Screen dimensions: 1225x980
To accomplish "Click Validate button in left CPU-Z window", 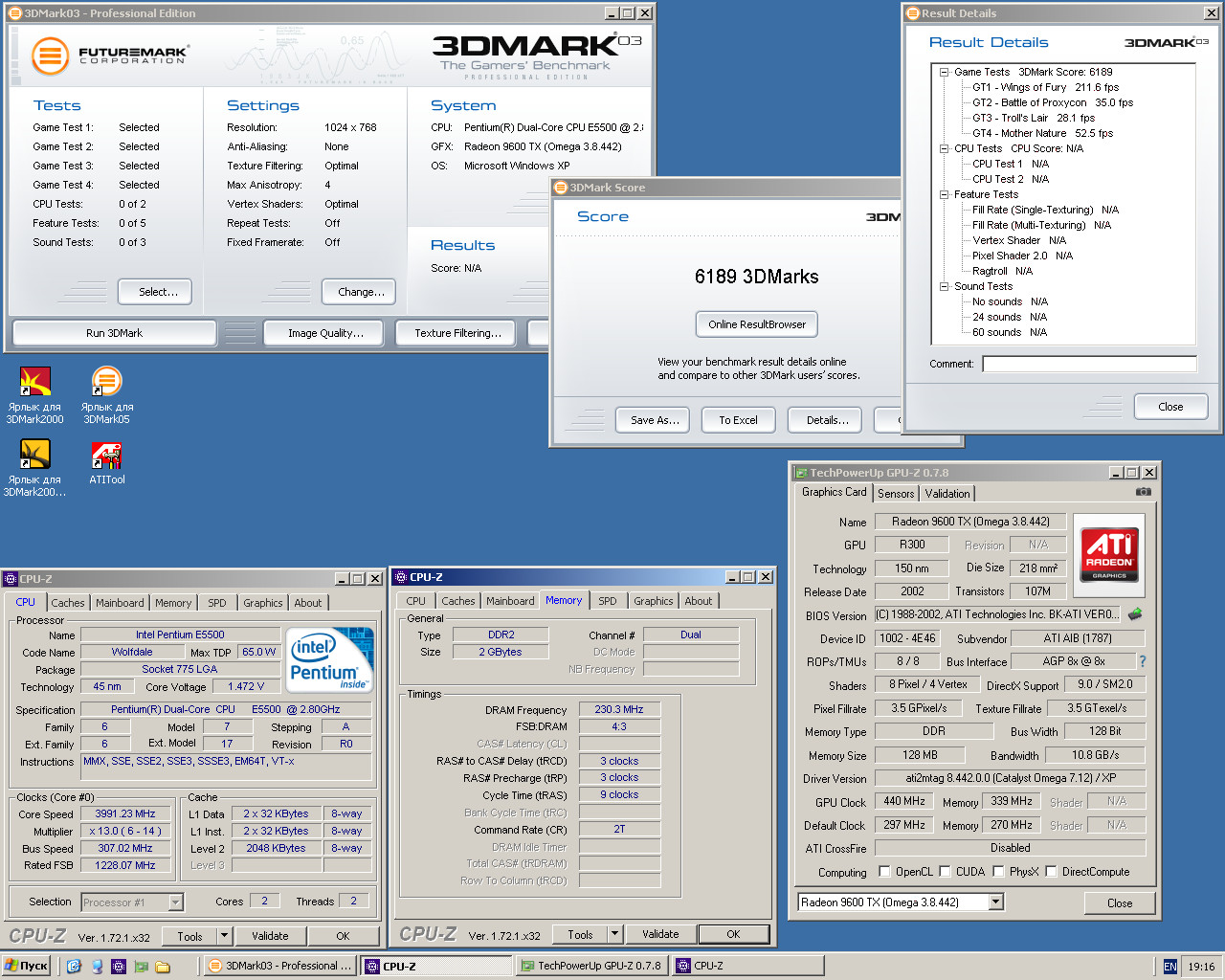I will point(270,936).
